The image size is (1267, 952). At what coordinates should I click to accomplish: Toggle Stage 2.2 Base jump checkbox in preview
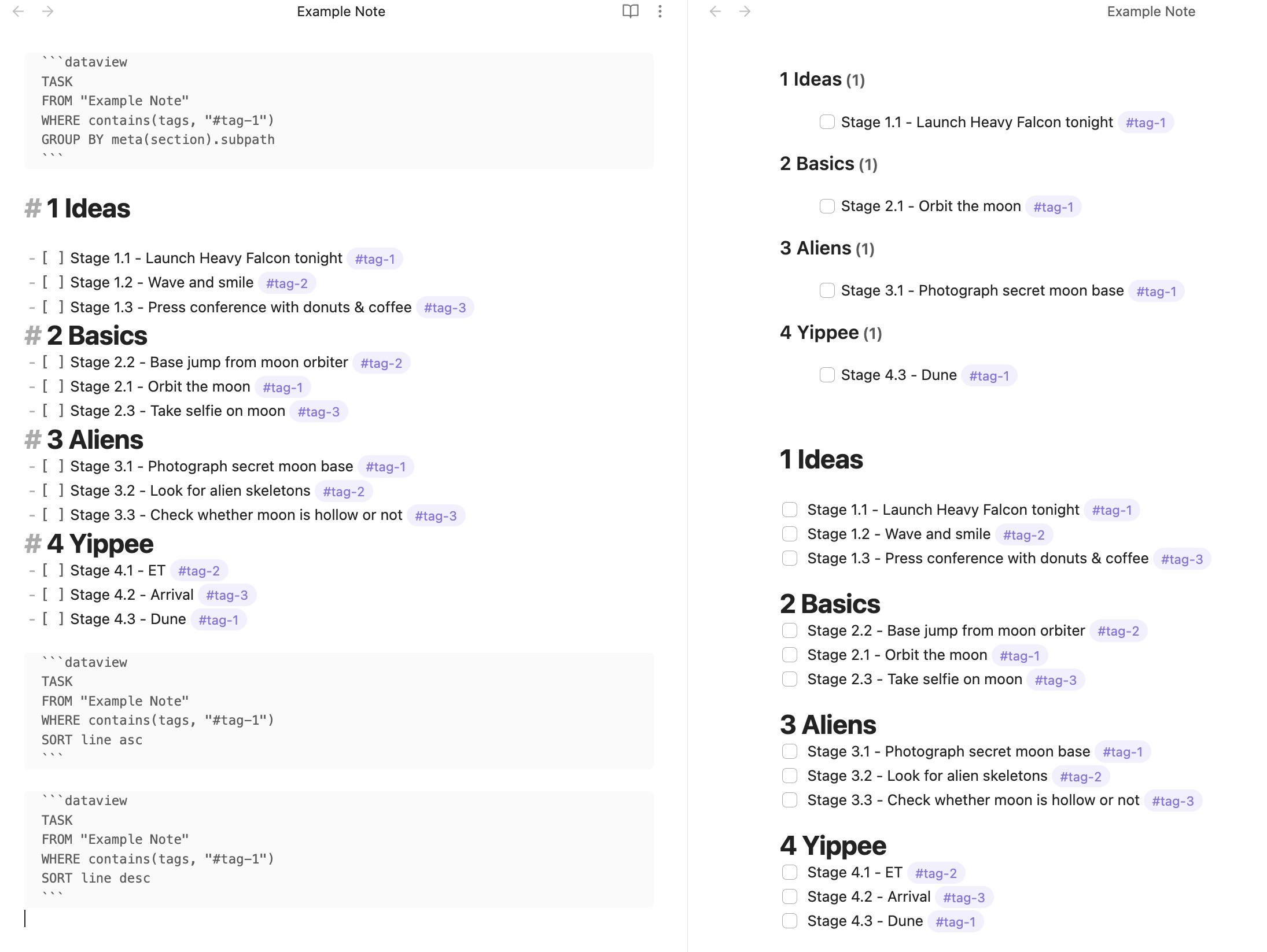(x=790, y=630)
